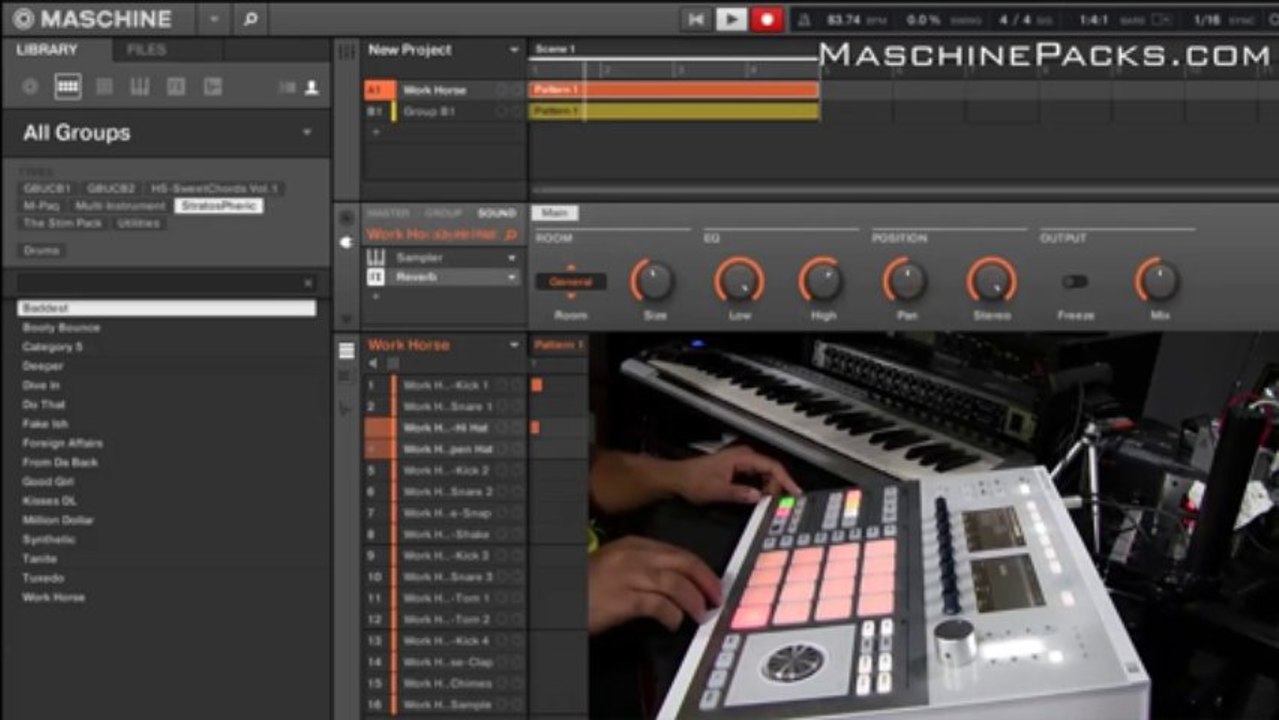The width and height of the screenshot is (1279, 720).
Task: Adjust the reverb Mix knob
Action: click(x=1158, y=281)
